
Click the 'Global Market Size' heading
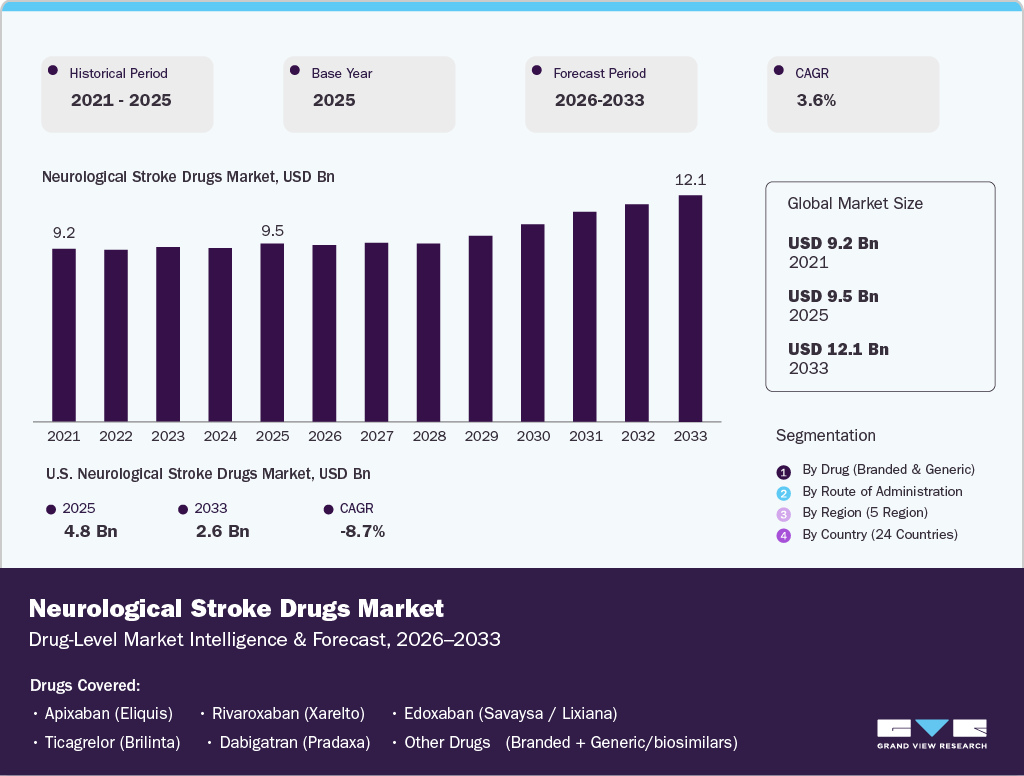pyautogui.click(x=855, y=203)
